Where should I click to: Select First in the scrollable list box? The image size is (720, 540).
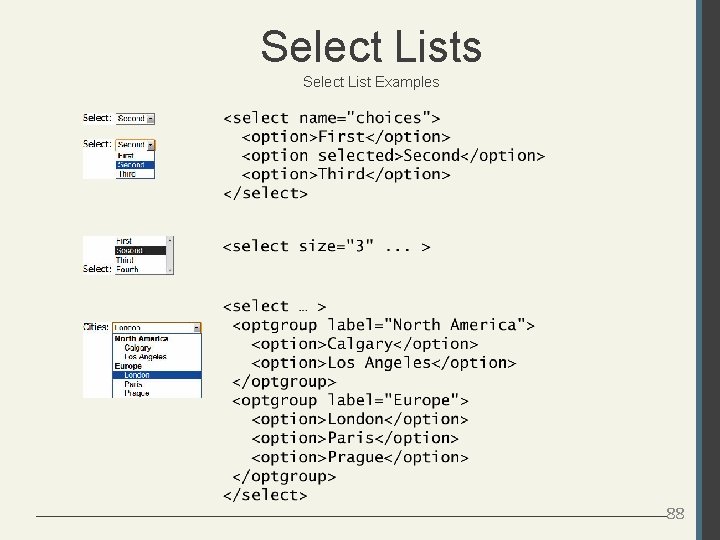click(124, 241)
